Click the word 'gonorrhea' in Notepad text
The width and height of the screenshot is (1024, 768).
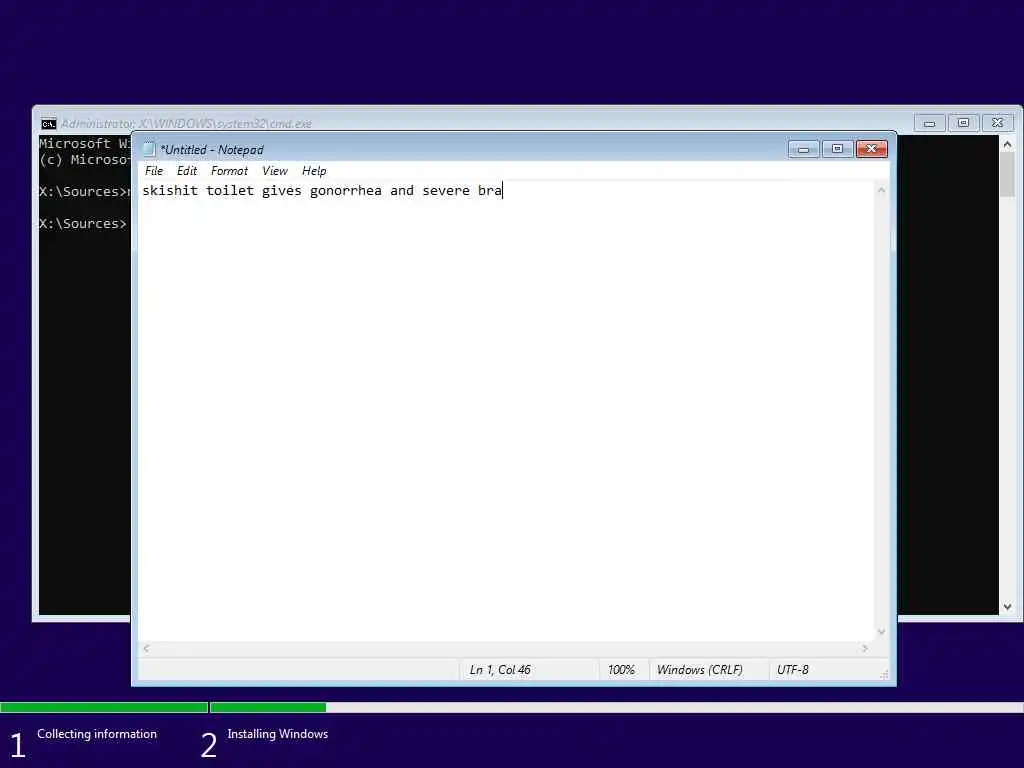[345, 191]
